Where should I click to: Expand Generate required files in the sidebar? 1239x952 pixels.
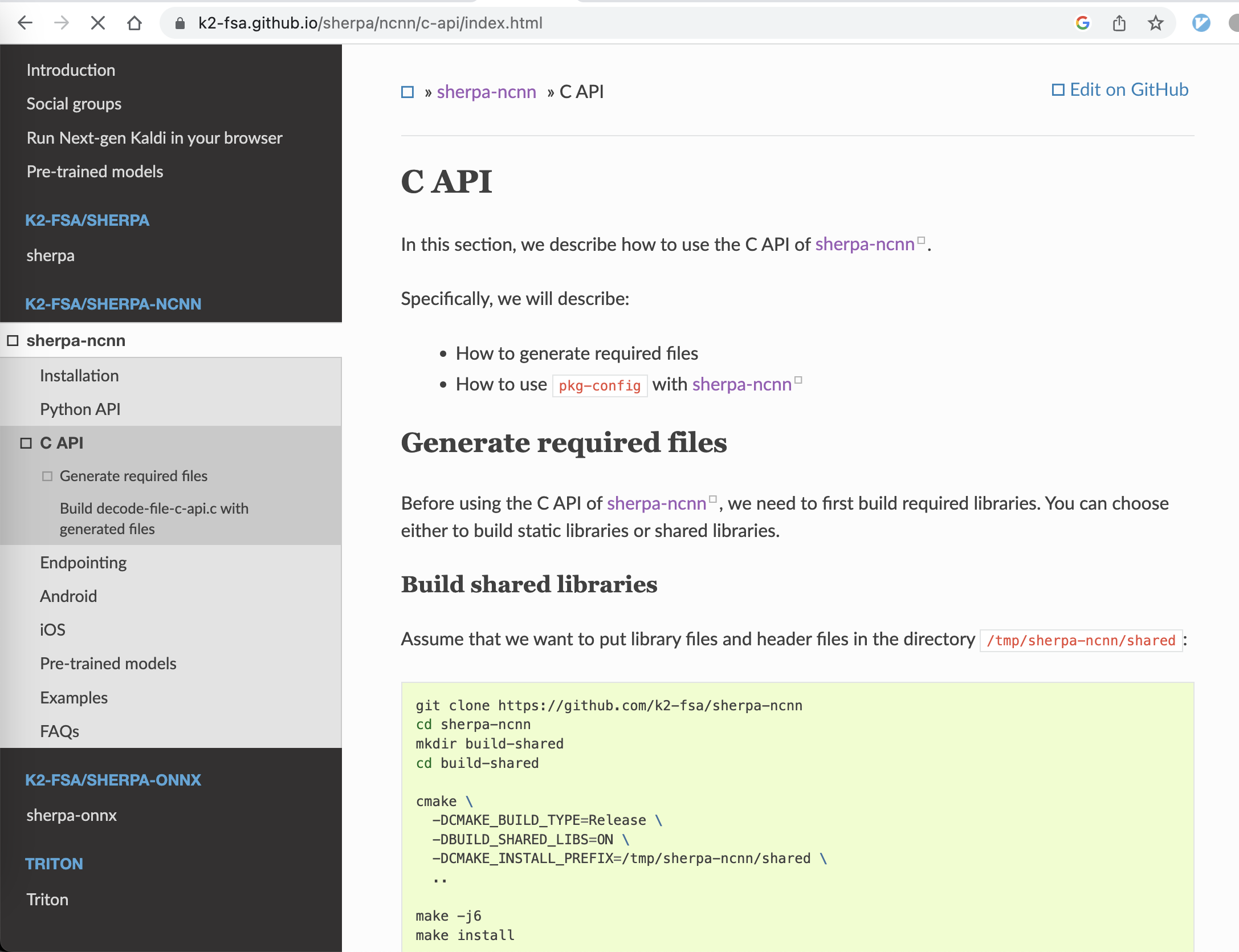tap(48, 475)
